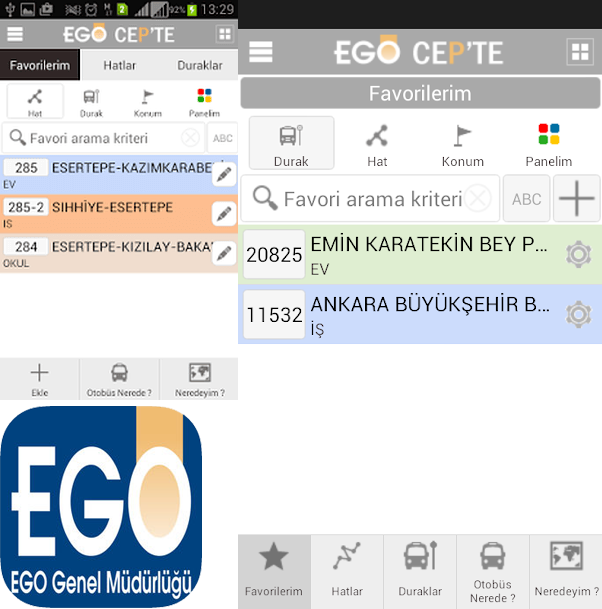This screenshot has height=609, width=602.
Task: Switch to Favorilerim tab in left screen
Action: [x=40, y=65]
